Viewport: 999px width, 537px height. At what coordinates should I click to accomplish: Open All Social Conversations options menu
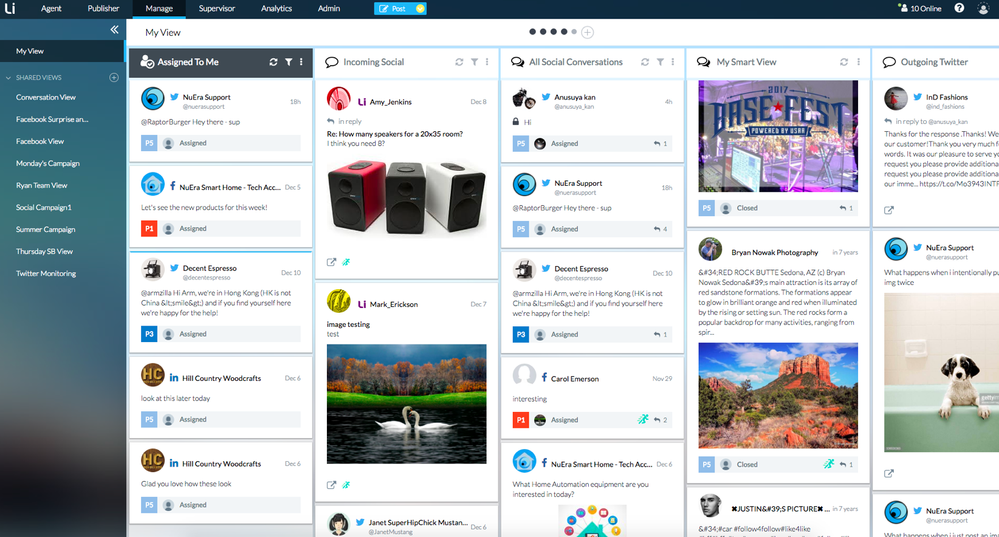[x=673, y=62]
